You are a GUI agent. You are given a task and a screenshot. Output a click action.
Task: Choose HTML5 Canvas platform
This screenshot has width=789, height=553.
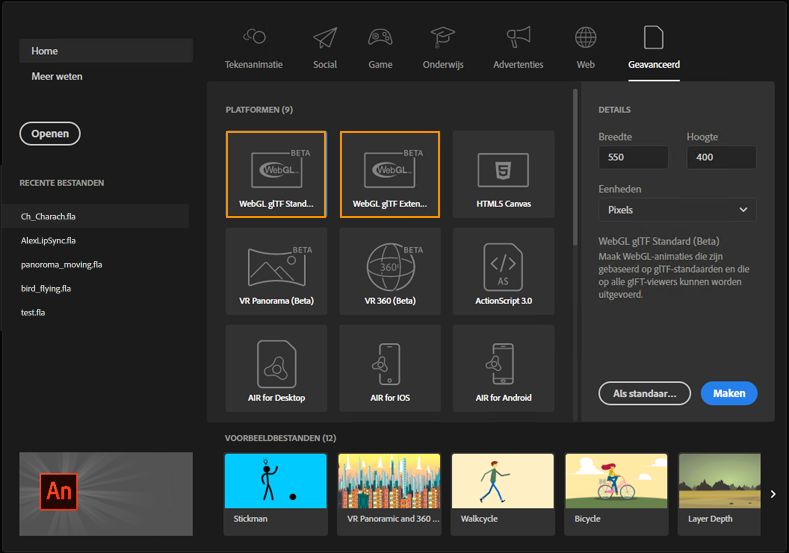click(x=504, y=174)
